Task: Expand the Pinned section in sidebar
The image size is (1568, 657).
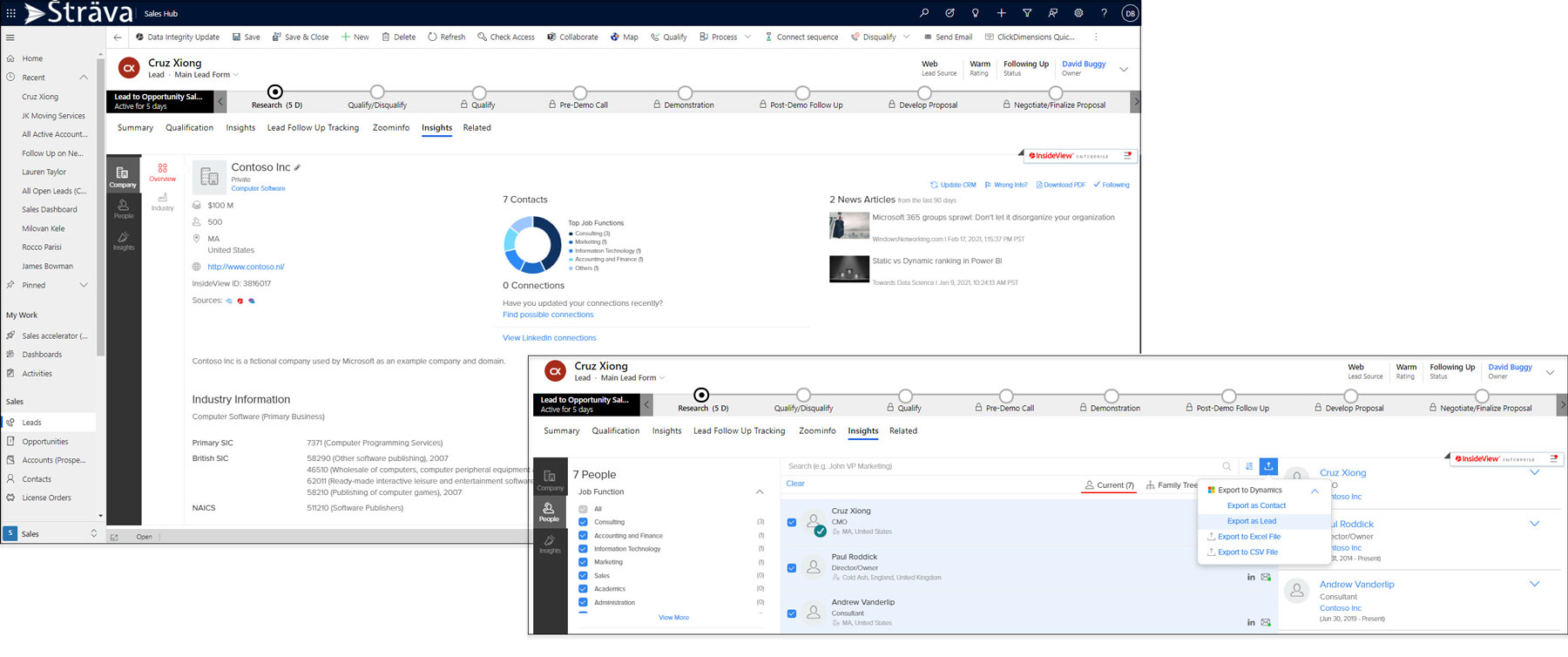Action: click(x=84, y=285)
